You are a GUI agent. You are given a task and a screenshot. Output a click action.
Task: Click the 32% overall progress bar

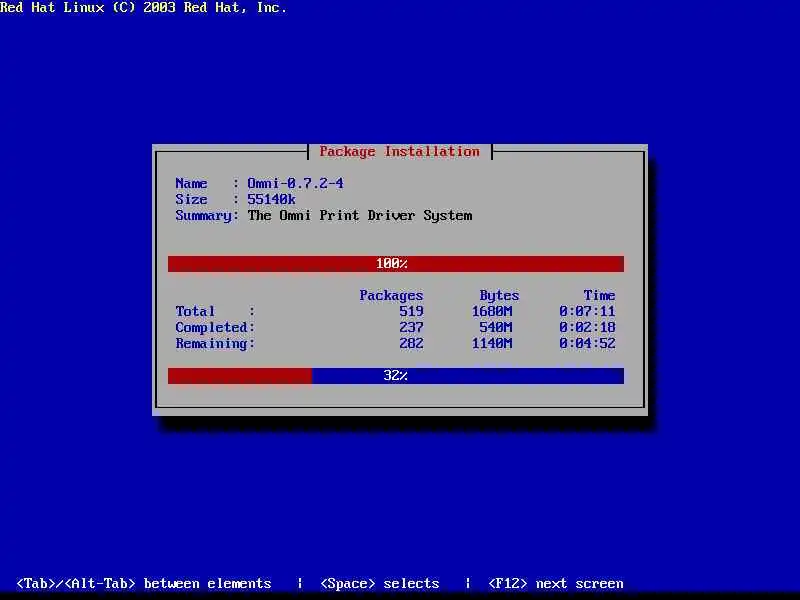point(395,376)
